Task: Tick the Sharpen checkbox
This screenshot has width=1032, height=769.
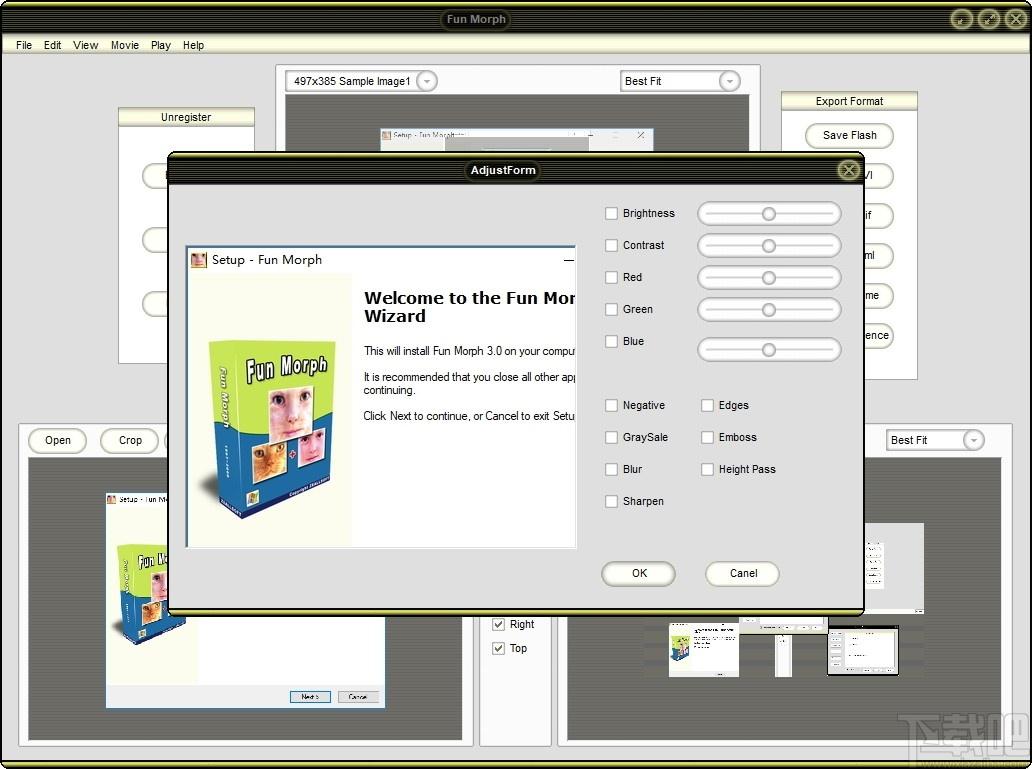Action: (611, 502)
